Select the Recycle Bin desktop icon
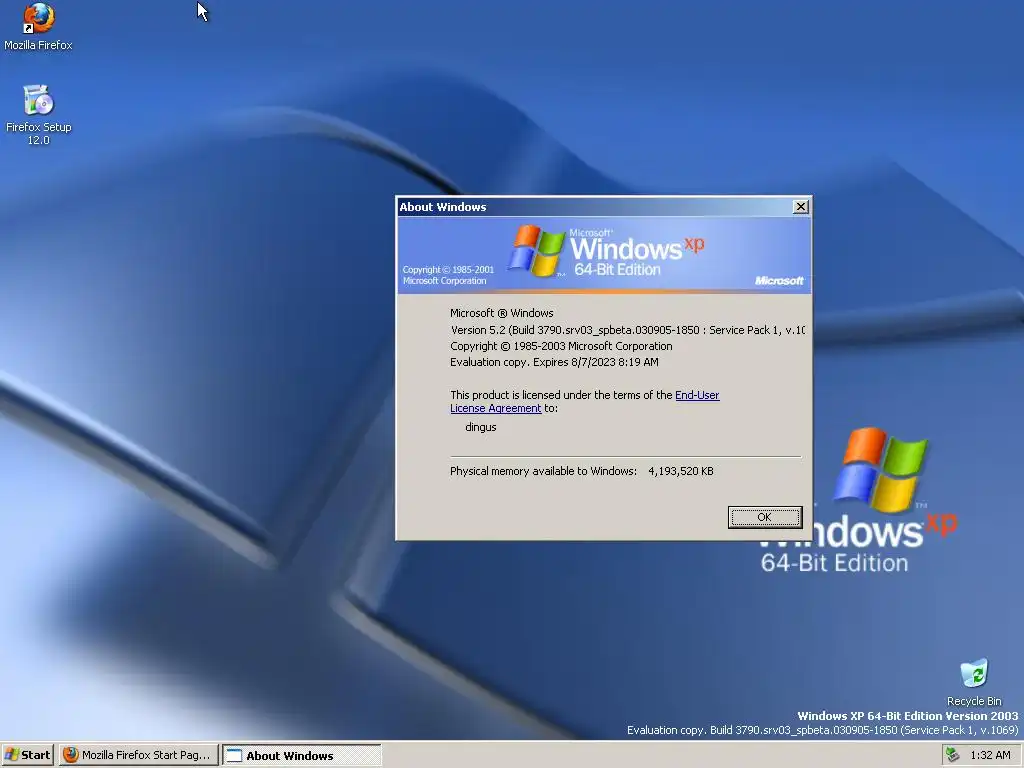 974,682
